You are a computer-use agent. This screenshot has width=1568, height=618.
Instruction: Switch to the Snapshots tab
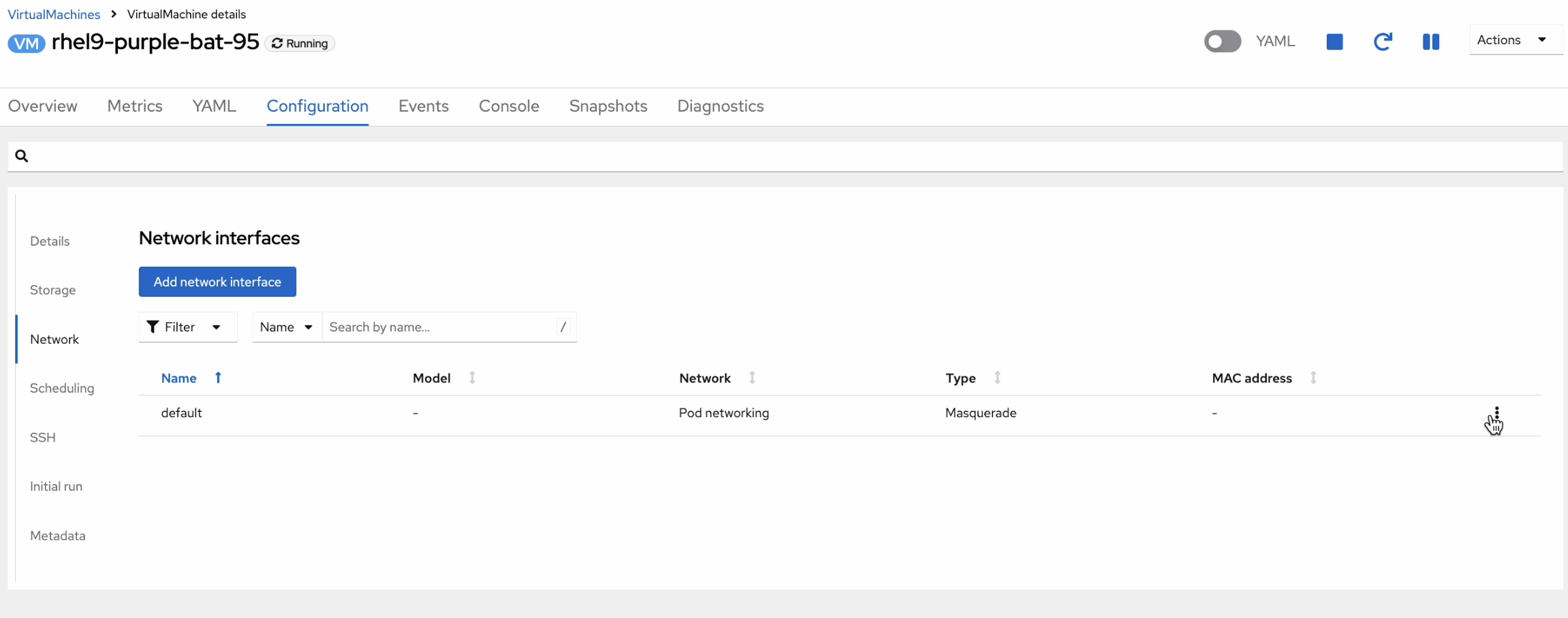click(x=608, y=106)
